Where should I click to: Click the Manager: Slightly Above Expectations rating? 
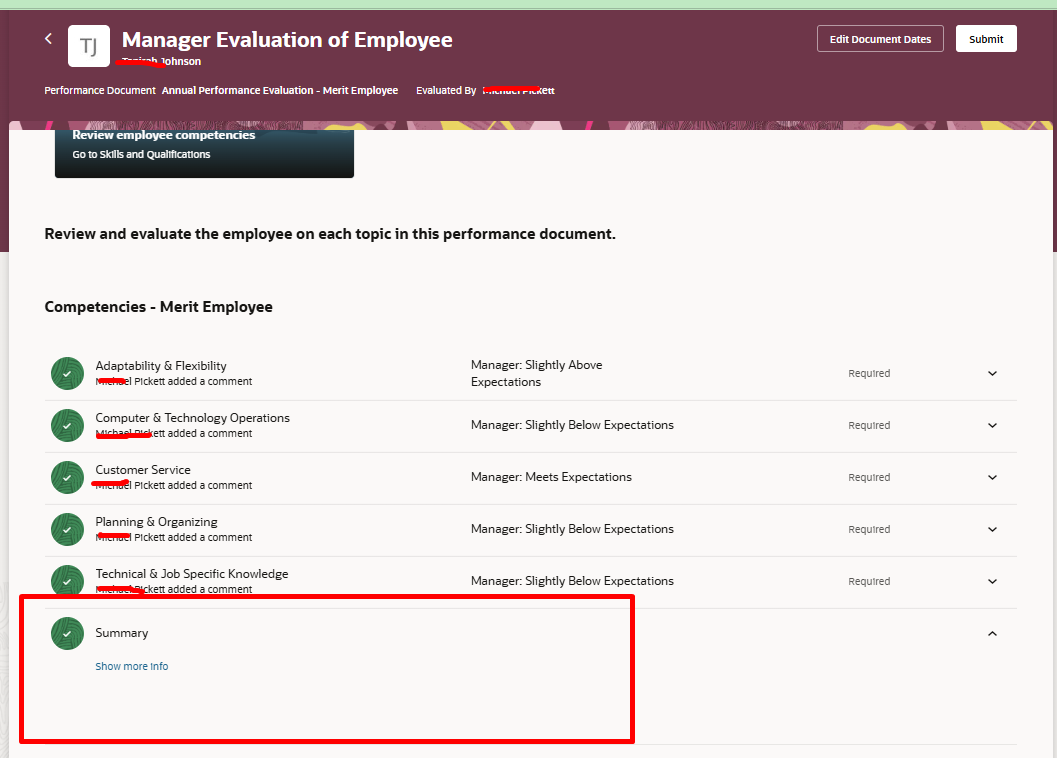[537, 373]
